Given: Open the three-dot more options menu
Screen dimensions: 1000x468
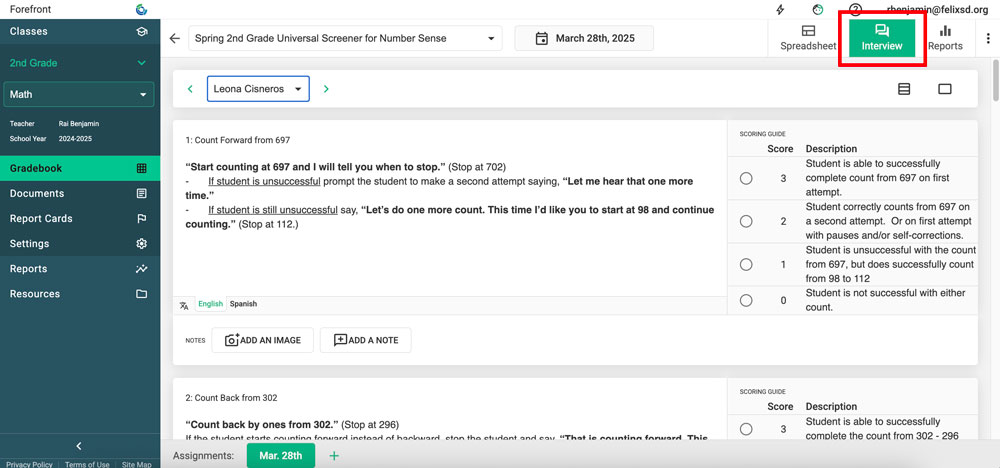Looking at the screenshot, I should 988,39.
